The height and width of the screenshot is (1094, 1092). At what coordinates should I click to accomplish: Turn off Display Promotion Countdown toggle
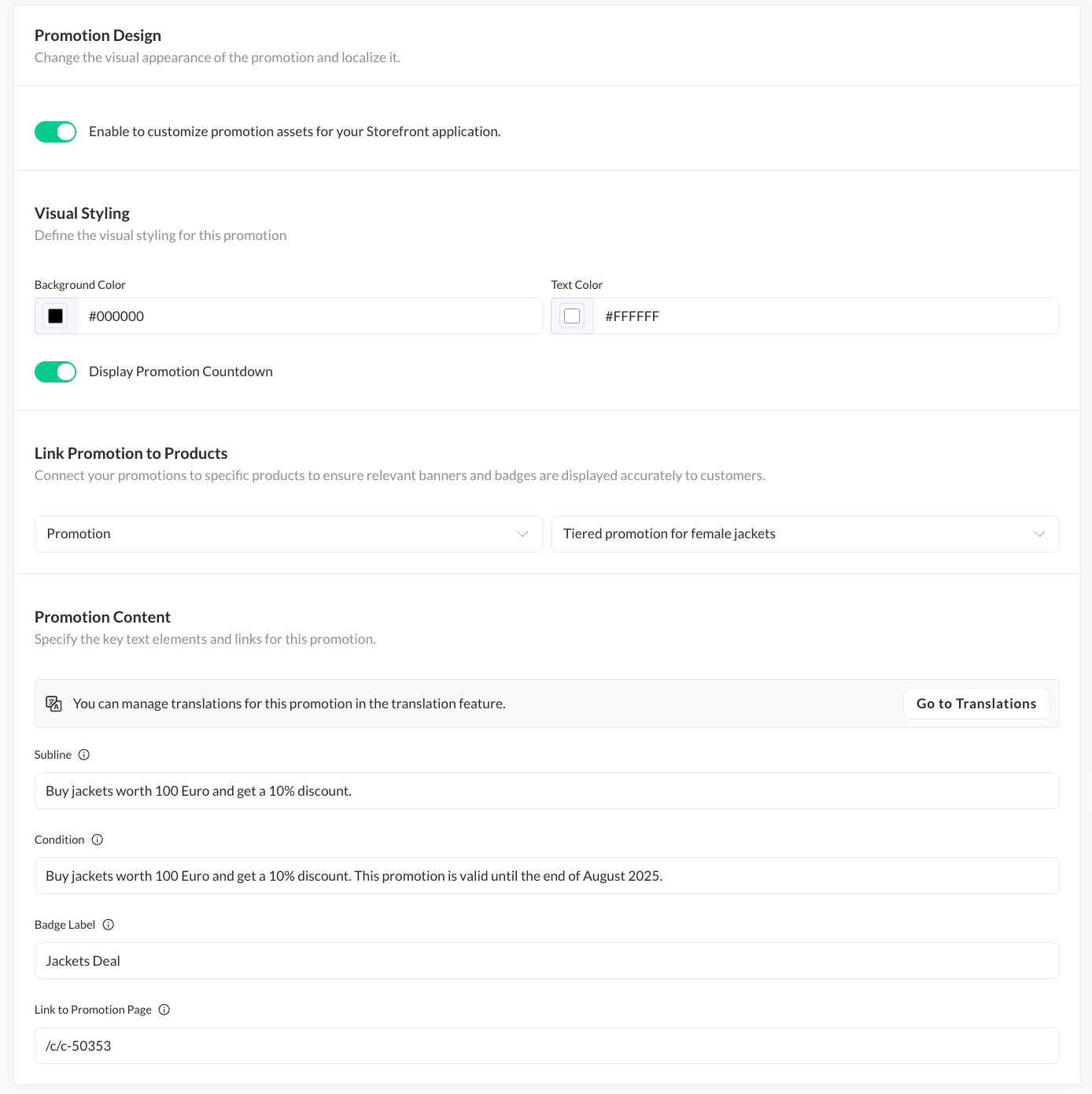55,371
